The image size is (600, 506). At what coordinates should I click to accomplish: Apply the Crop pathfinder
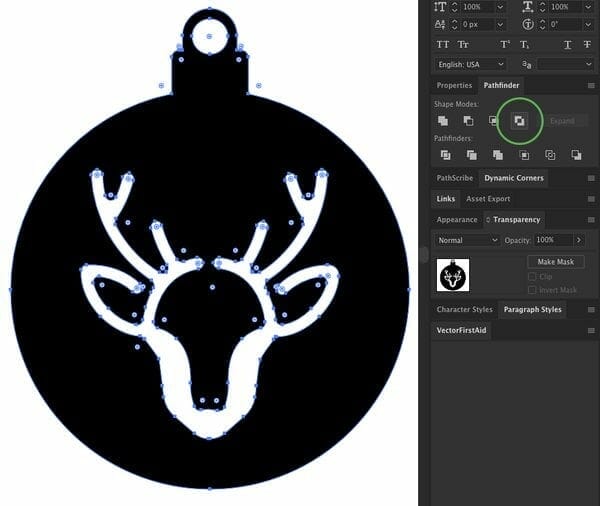click(524, 155)
